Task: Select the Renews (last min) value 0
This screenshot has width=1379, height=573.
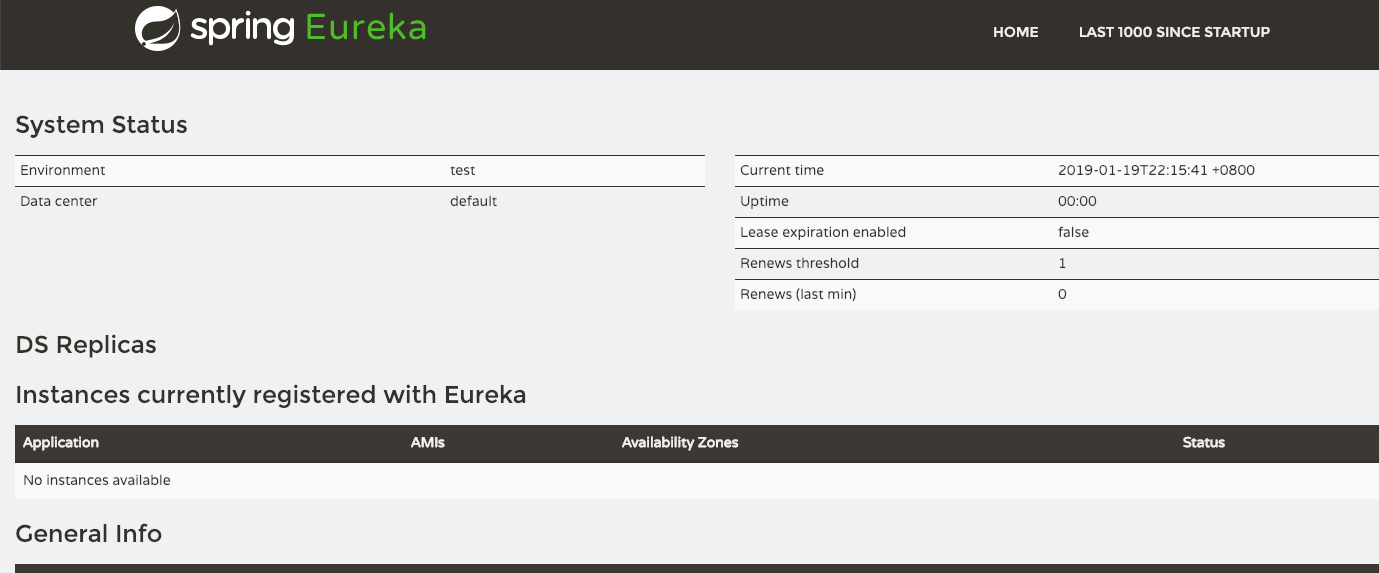Action: click(x=1062, y=294)
